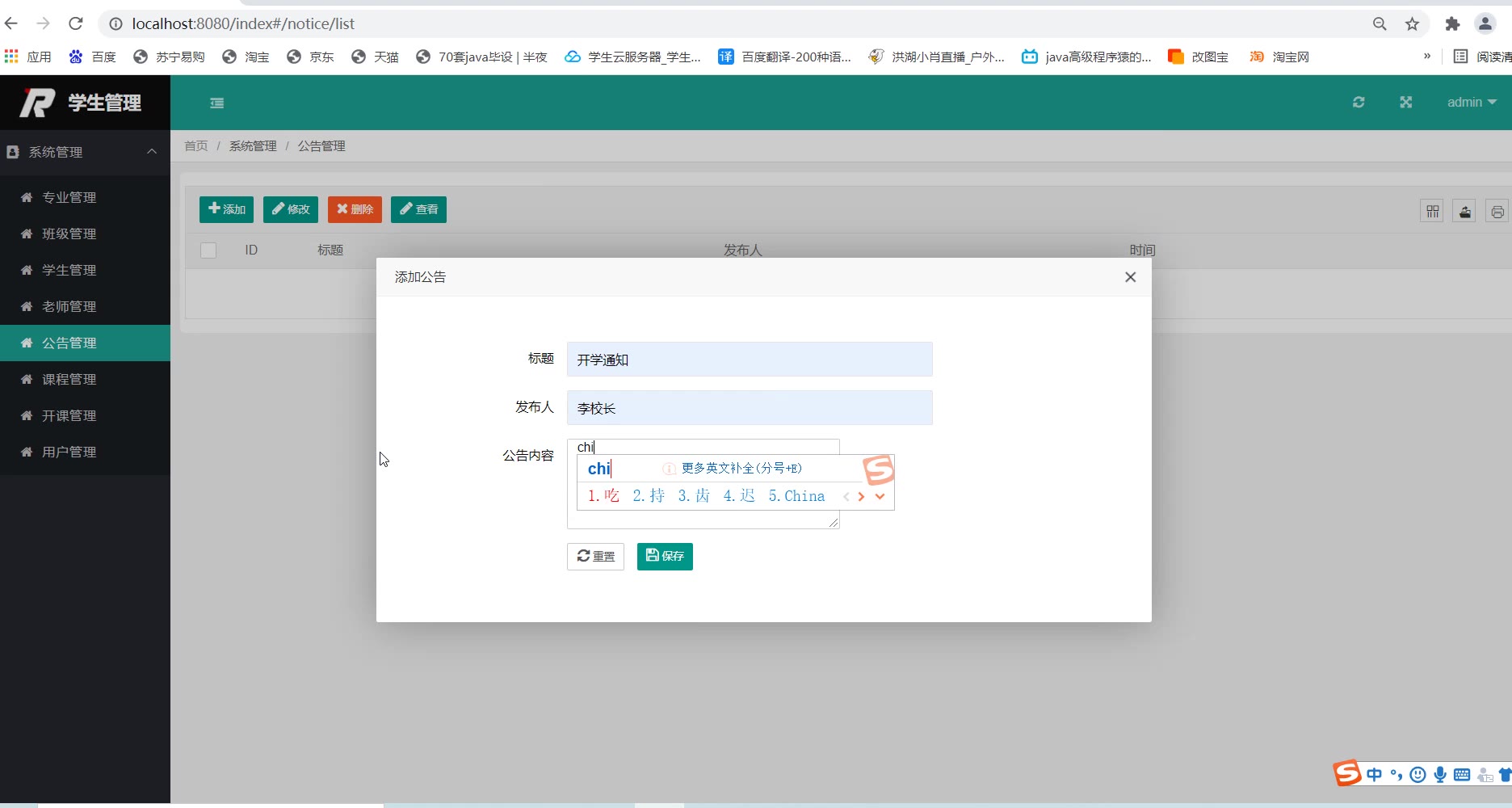Open 阅读清单 reading list
1512x808 pixels.
(1483, 57)
